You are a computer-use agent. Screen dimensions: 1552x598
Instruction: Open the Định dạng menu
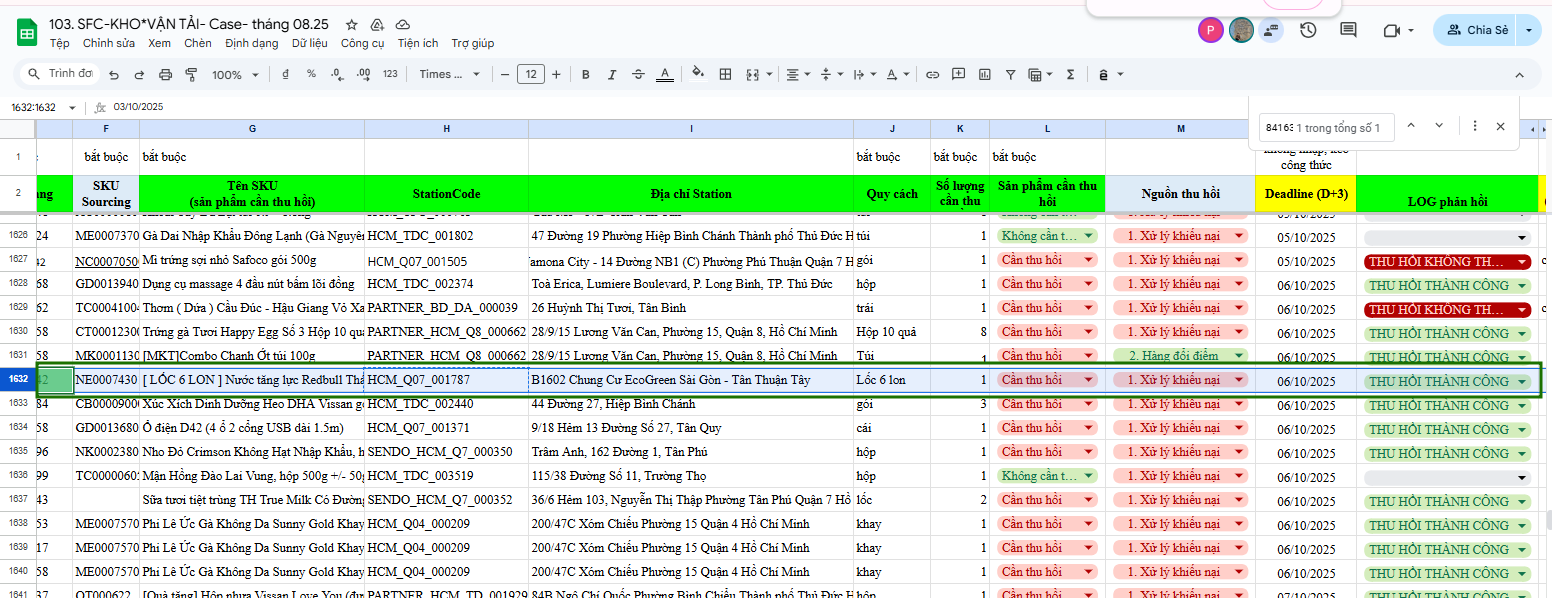pos(252,43)
